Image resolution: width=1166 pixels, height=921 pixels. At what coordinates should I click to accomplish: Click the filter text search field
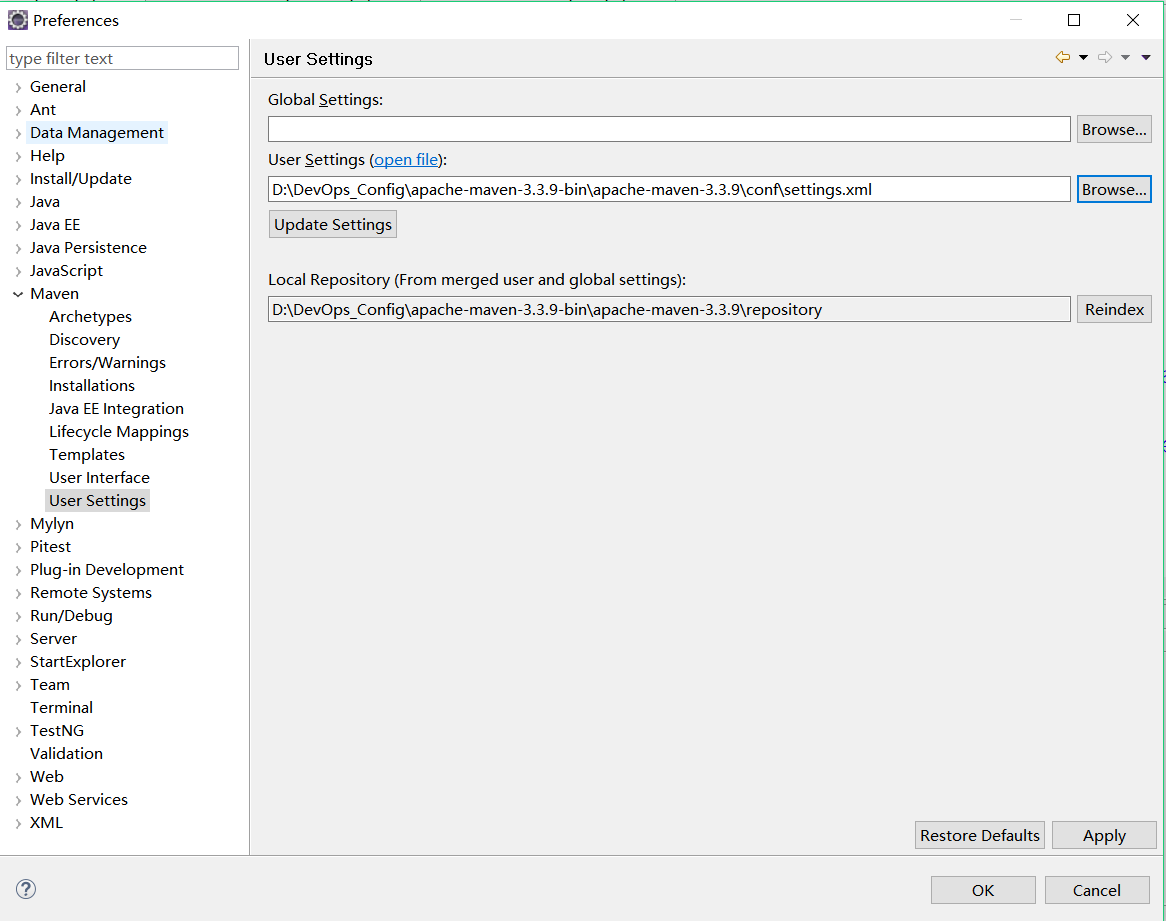click(122, 59)
